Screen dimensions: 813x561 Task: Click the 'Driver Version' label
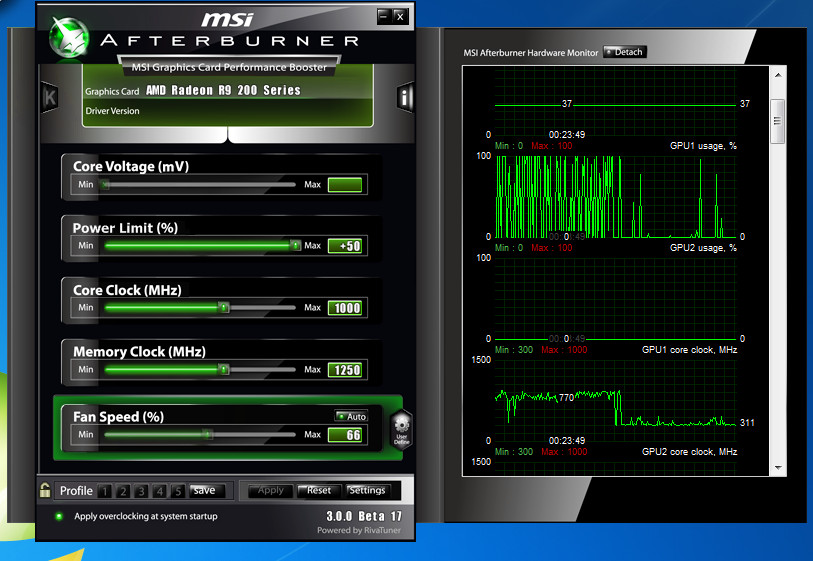click(113, 111)
